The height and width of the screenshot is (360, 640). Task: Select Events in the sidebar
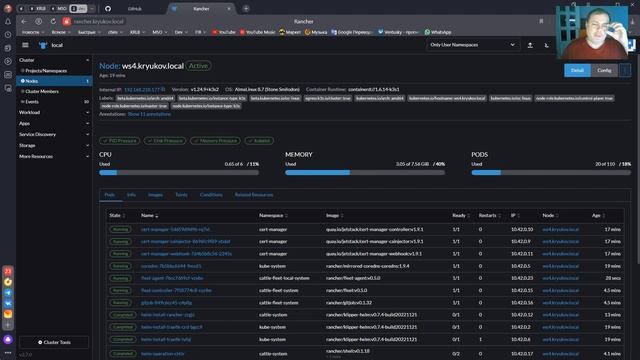31,102
